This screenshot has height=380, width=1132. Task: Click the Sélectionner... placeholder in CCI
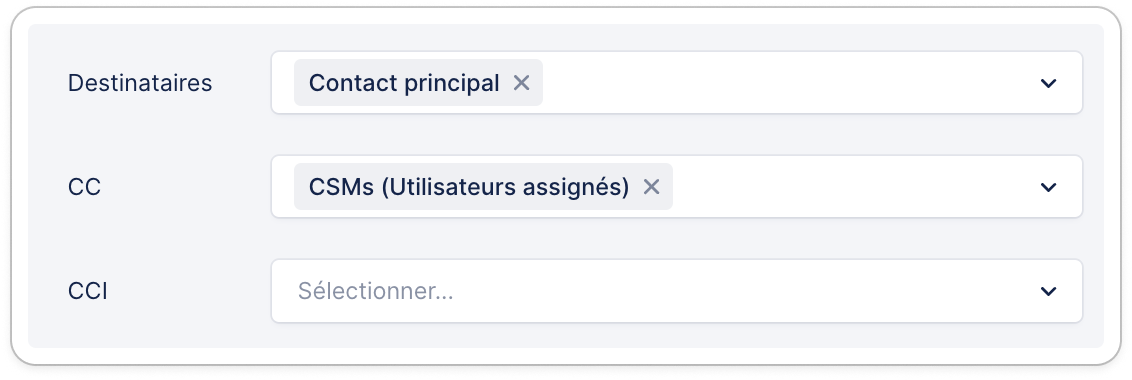[375, 291]
